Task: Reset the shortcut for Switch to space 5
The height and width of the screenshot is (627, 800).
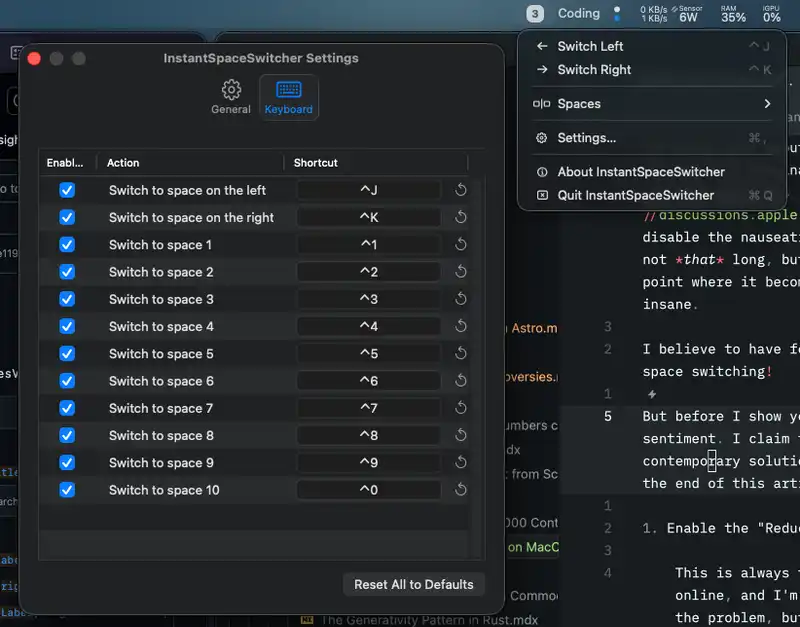Action: 461,354
